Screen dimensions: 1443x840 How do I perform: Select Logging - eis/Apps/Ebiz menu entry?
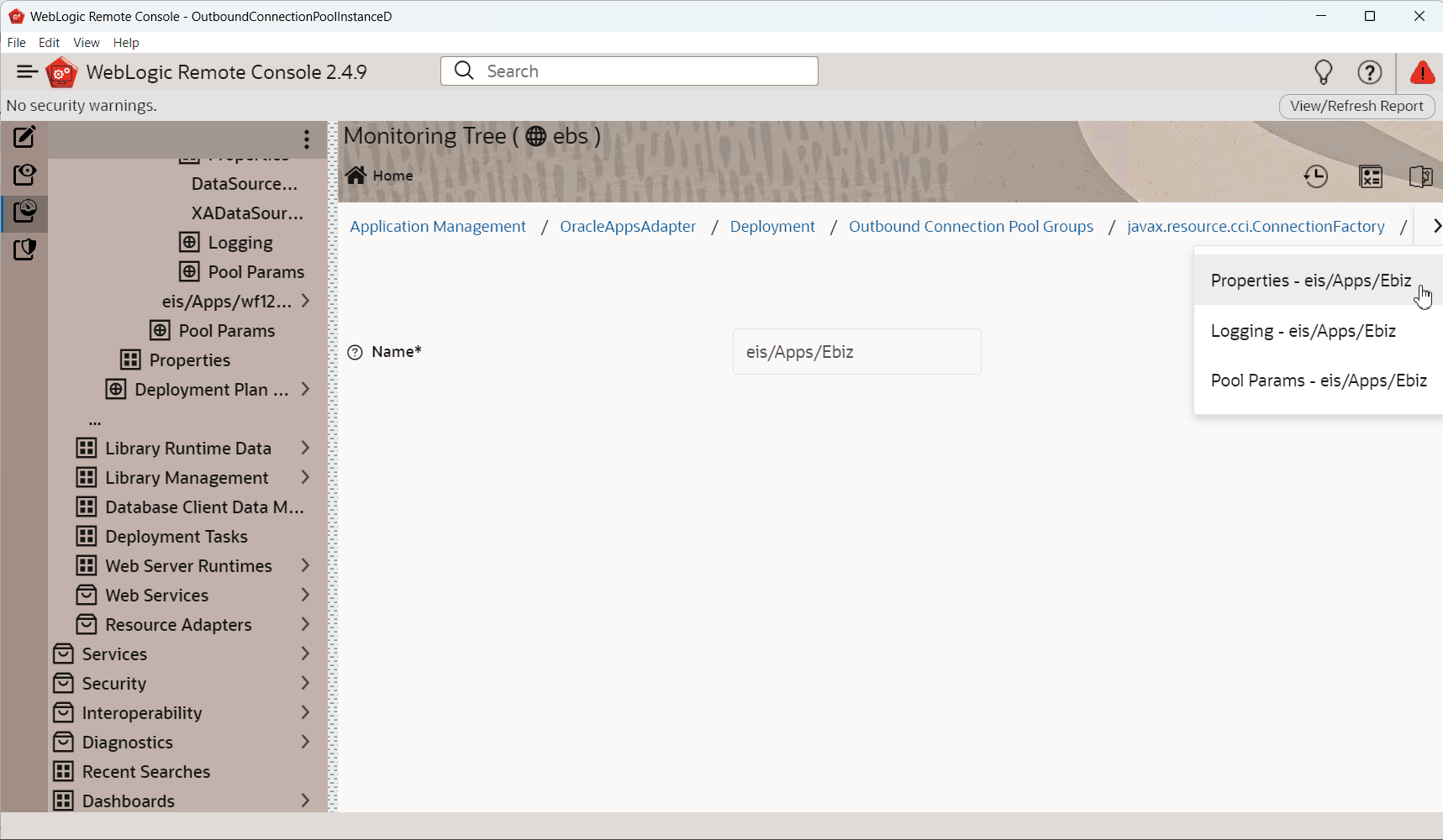(1318, 331)
